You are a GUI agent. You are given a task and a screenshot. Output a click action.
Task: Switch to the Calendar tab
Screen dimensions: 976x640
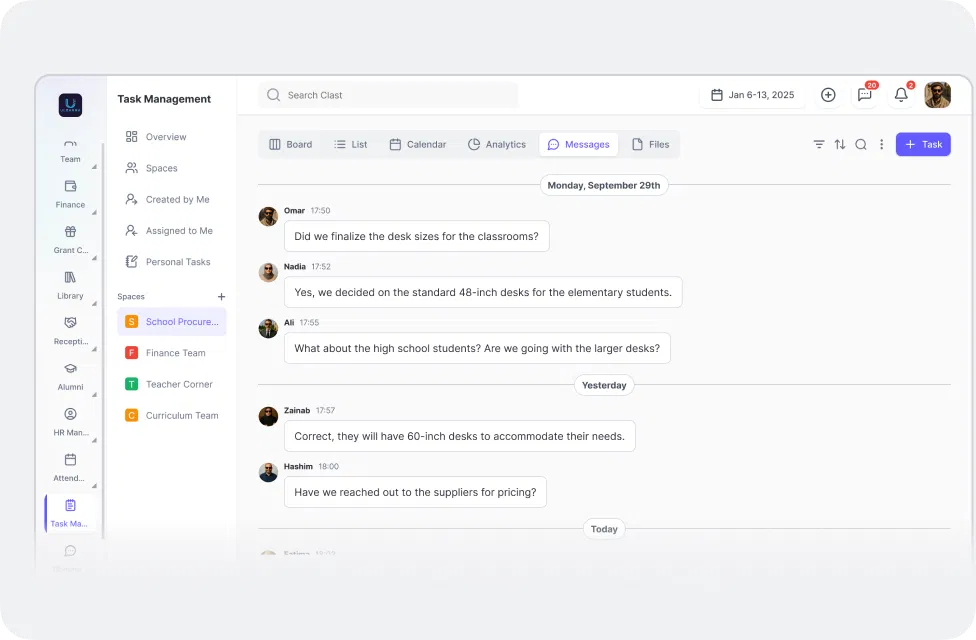[418, 144]
